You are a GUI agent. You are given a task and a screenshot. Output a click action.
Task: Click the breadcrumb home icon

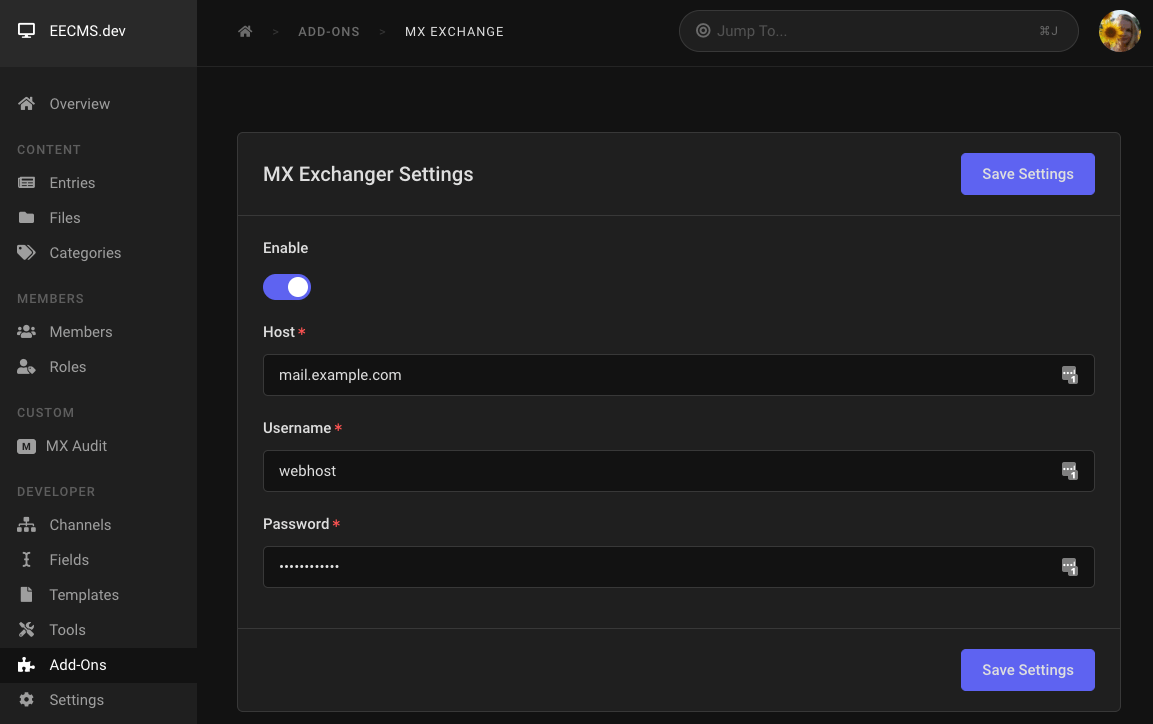click(245, 31)
